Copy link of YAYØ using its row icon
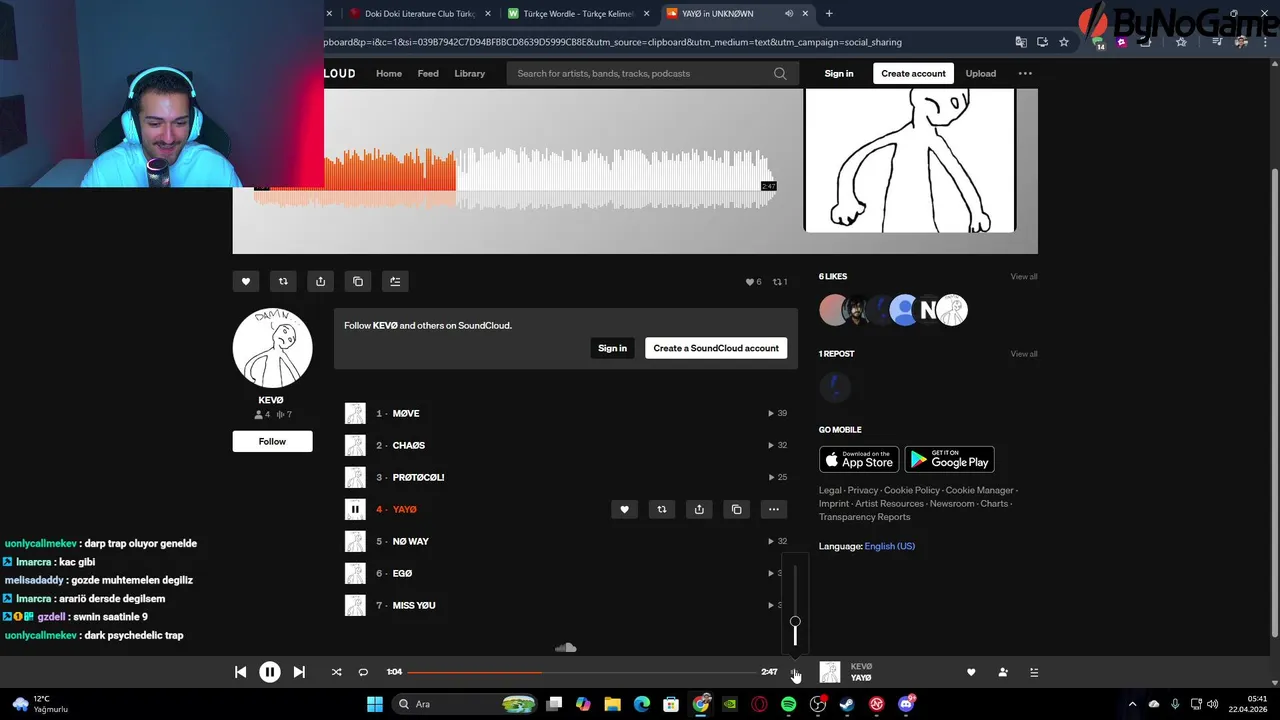 click(736, 509)
